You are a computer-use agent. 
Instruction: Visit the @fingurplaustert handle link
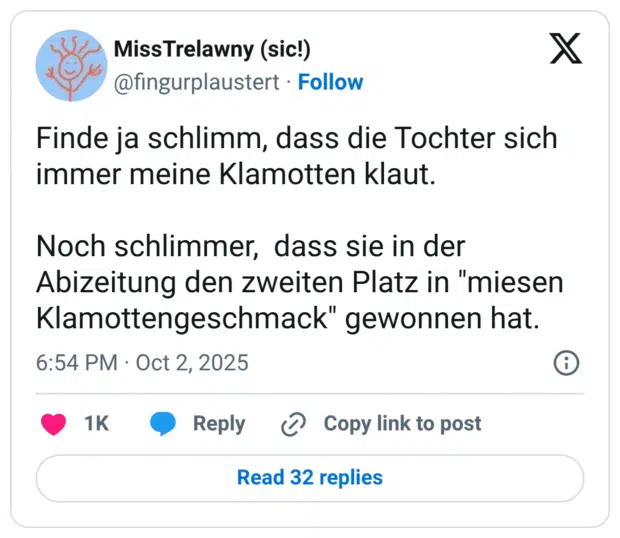tap(195, 82)
